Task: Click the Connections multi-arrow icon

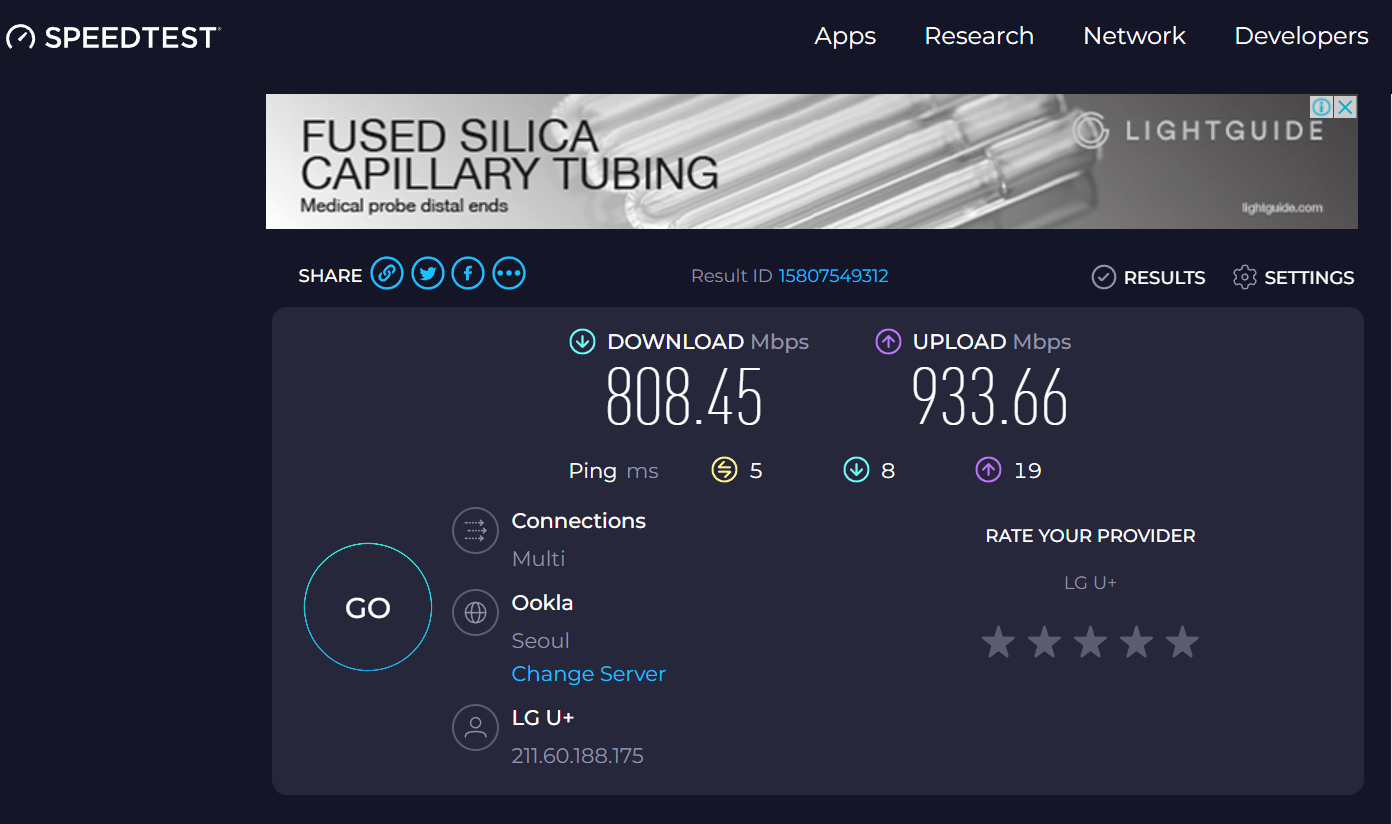Action: [x=475, y=530]
